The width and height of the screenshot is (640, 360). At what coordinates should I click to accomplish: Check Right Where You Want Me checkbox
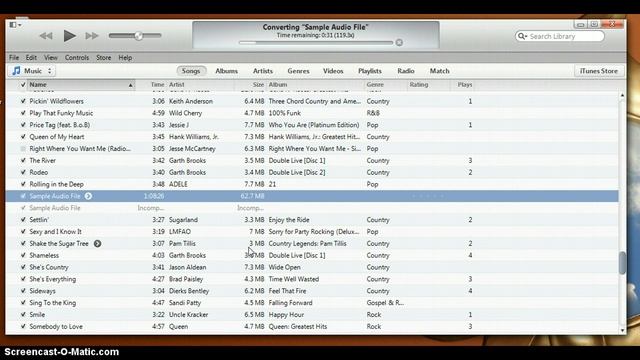tap(23, 149)
